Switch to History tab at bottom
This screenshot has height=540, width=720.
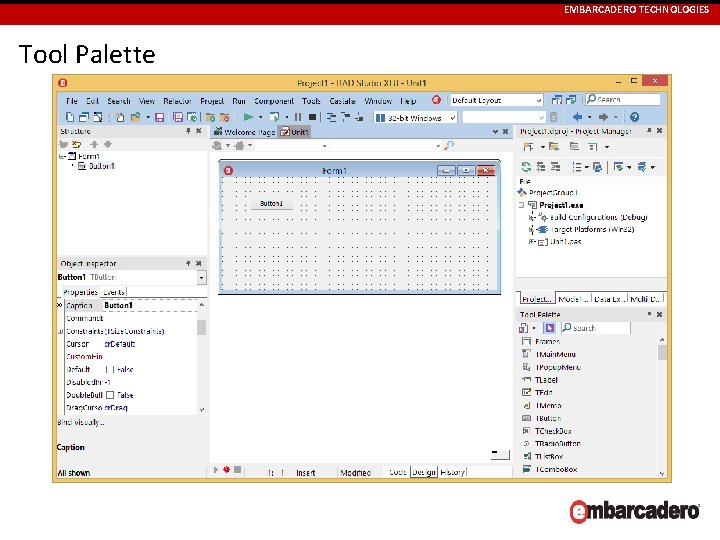tap(452, 472)
